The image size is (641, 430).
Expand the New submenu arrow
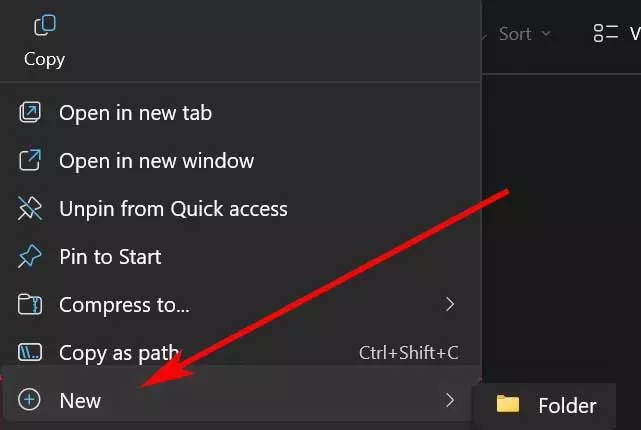[450, 400]
